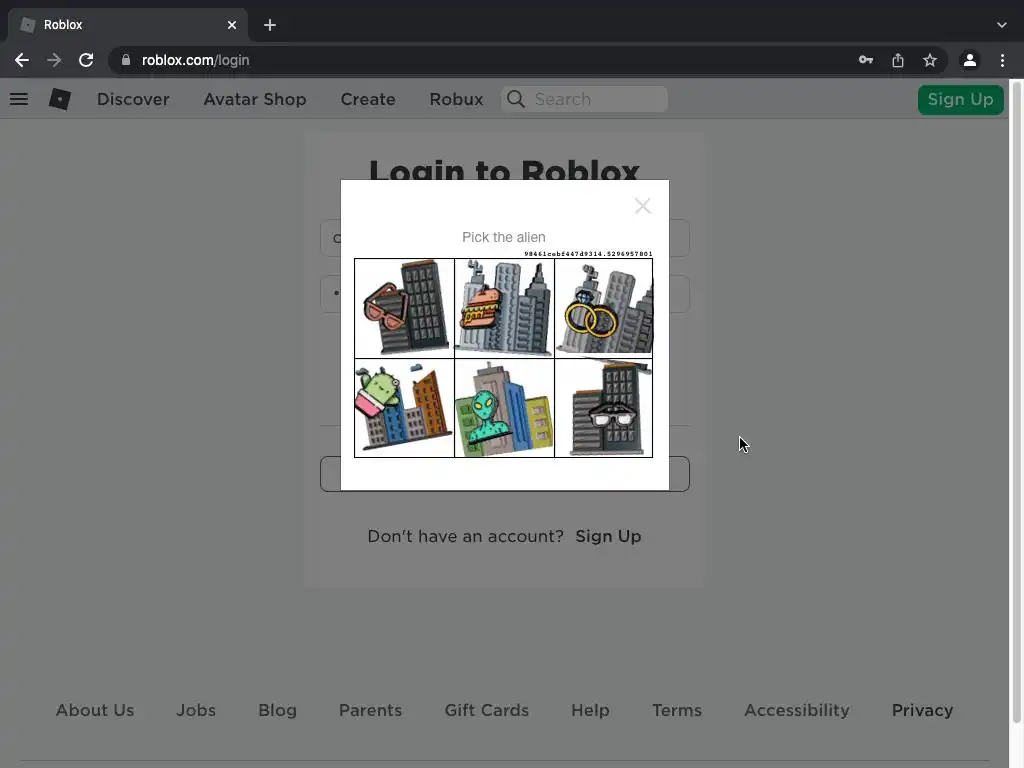Open the Blog footer link

[x=278, y=710]
